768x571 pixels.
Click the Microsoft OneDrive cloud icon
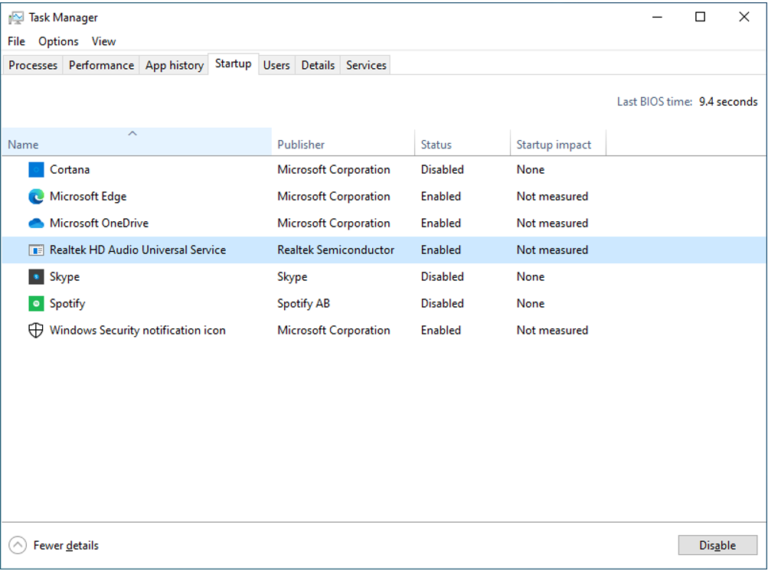(x=36, y=223)
